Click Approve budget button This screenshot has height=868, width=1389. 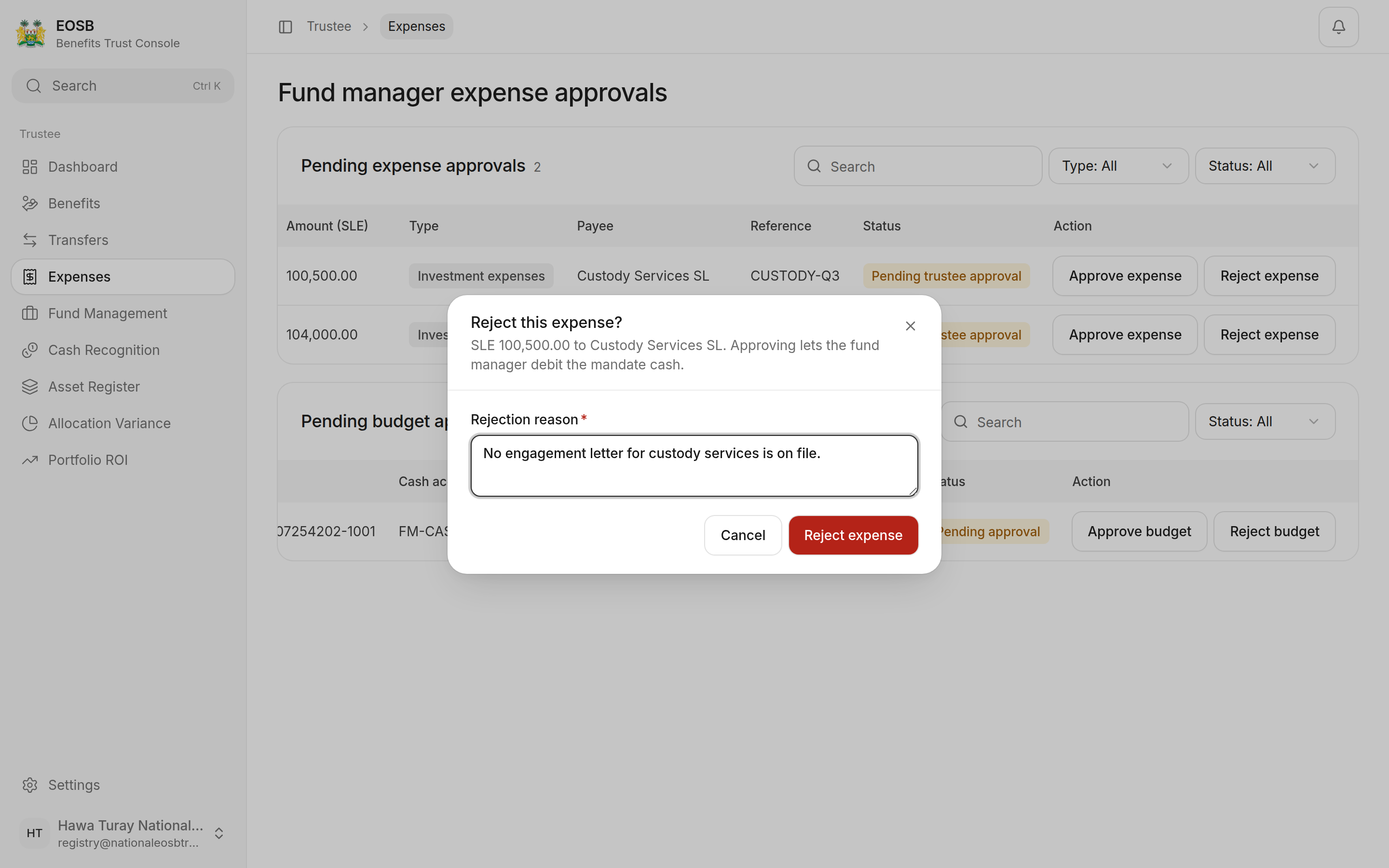coord(1139,531)
